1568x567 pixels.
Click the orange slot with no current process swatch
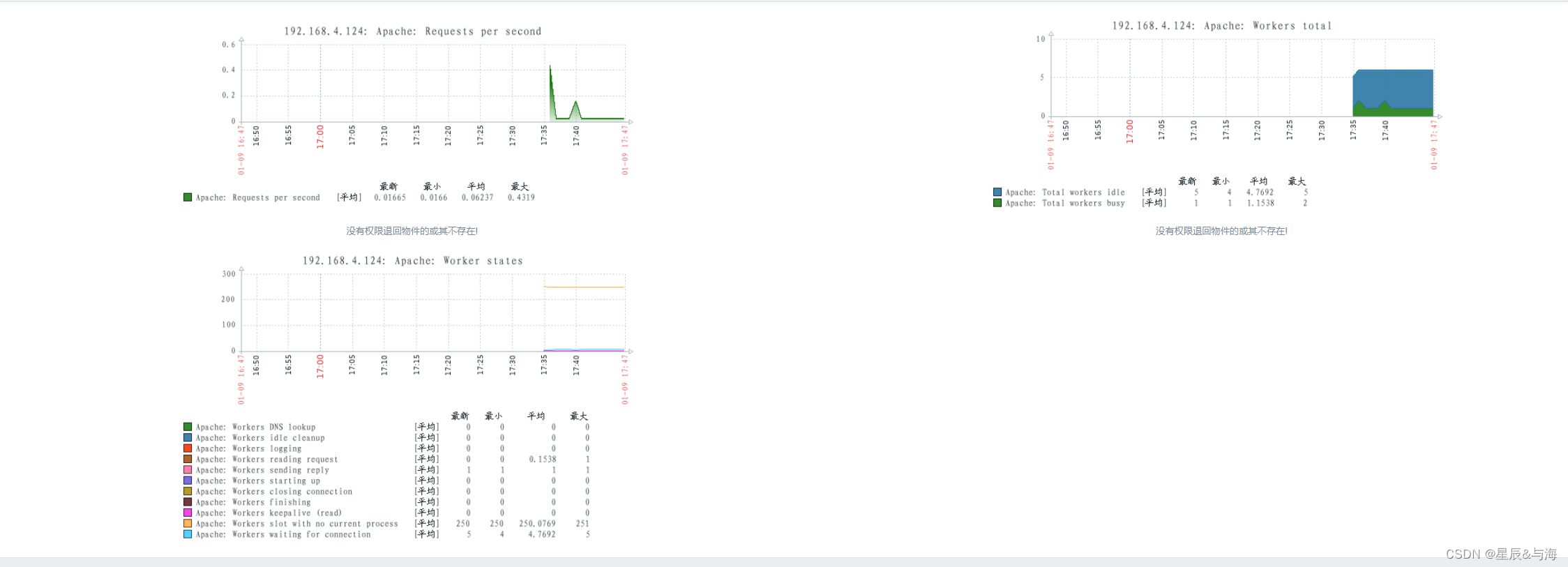tap(188, 523)
